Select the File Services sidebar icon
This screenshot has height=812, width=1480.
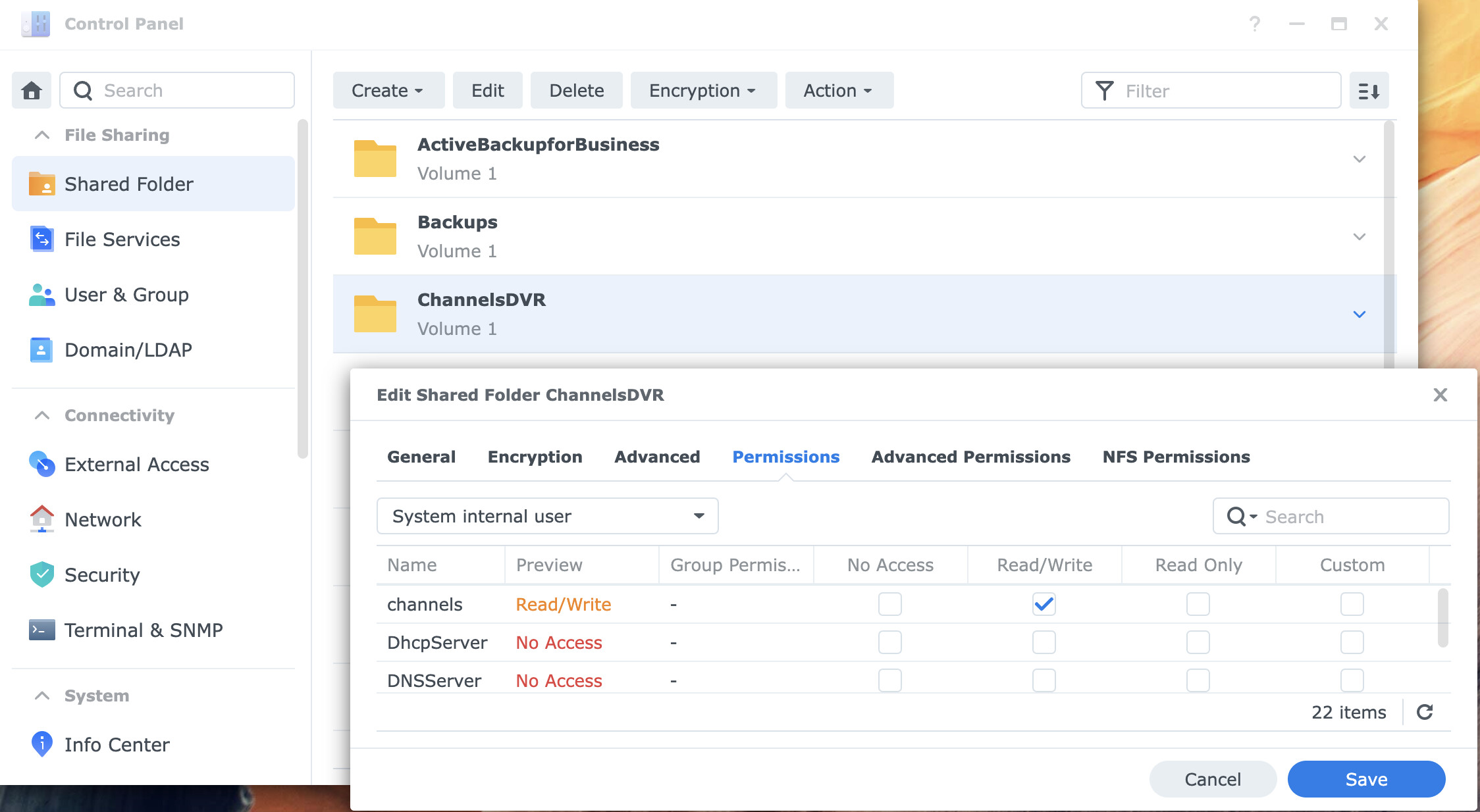coord(41,239)
